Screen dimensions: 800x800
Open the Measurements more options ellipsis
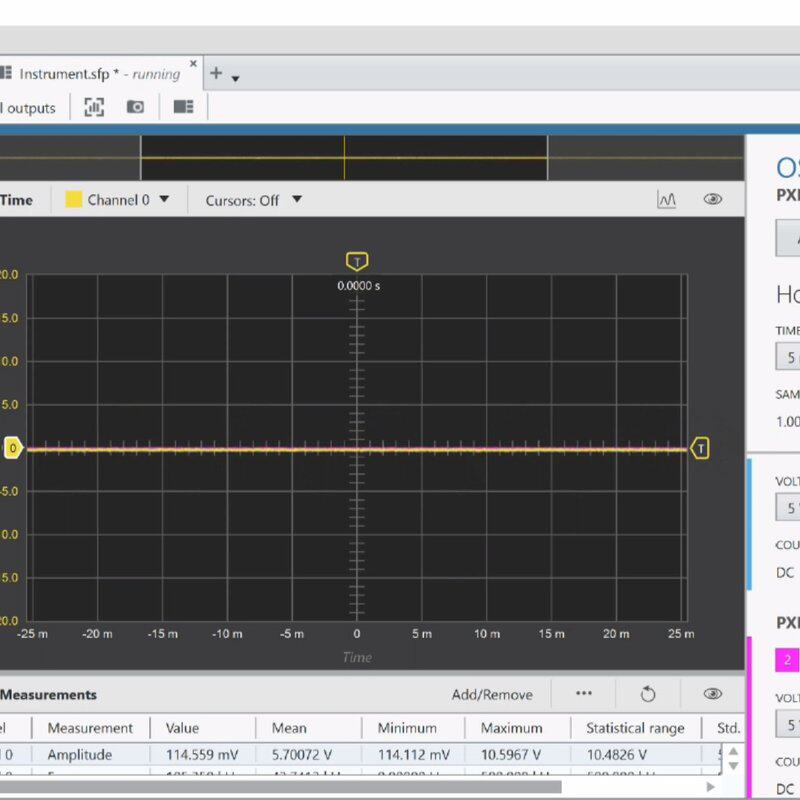[x=584, y=693]
